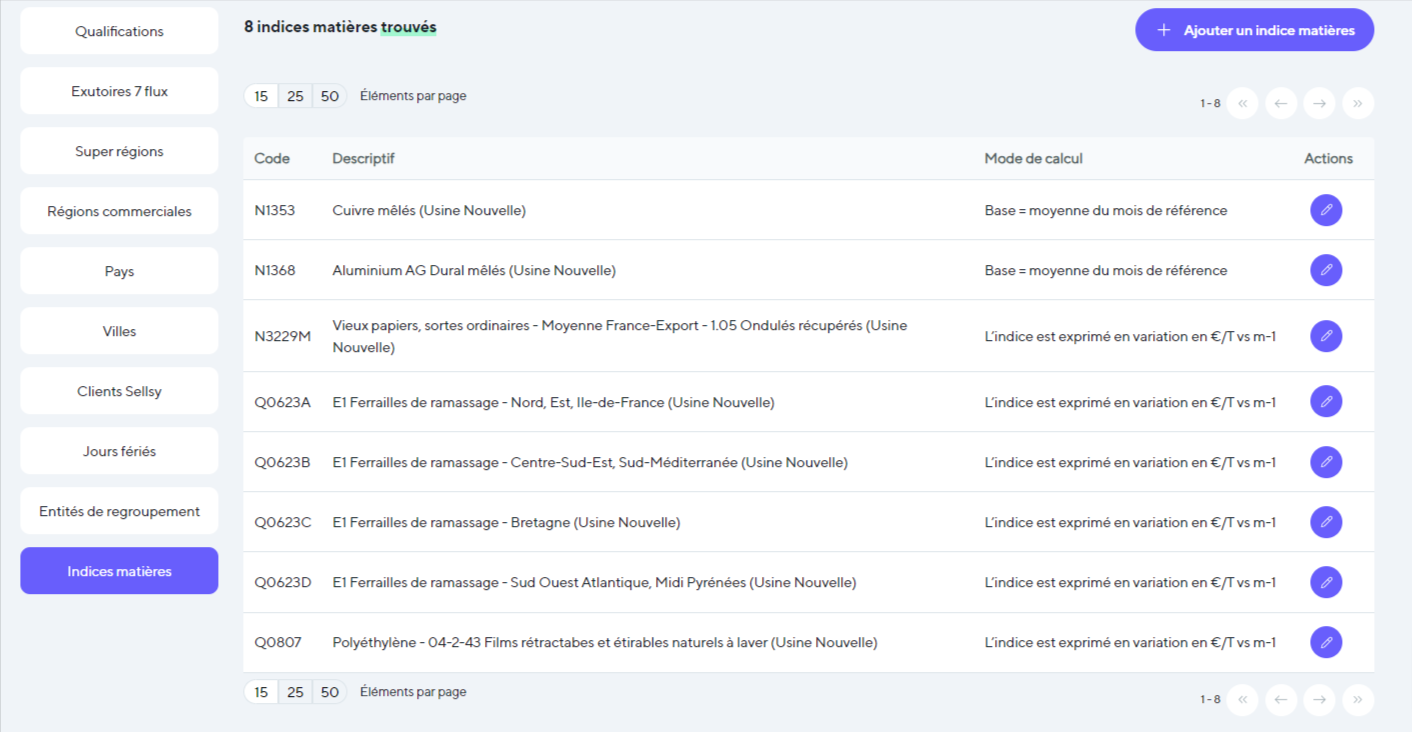Image resolution: width=1412 pixels, height=732 pixels.
Task: Choose 50 items per page at top
Action: (330, 97)
